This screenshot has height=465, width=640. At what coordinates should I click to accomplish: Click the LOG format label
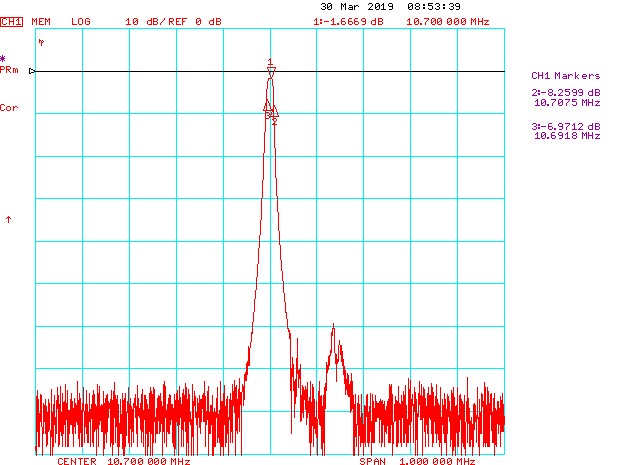(80, 21)
